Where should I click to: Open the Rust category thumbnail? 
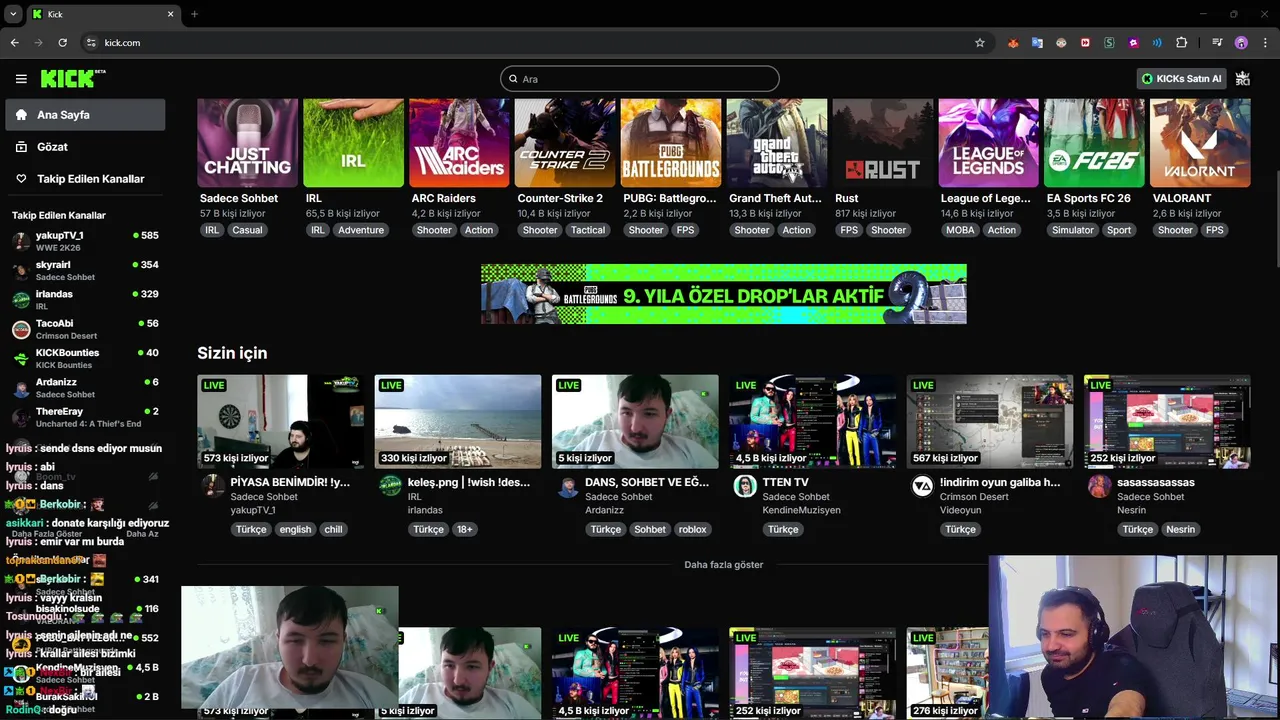pyautogui.click(x=883, y=143)
